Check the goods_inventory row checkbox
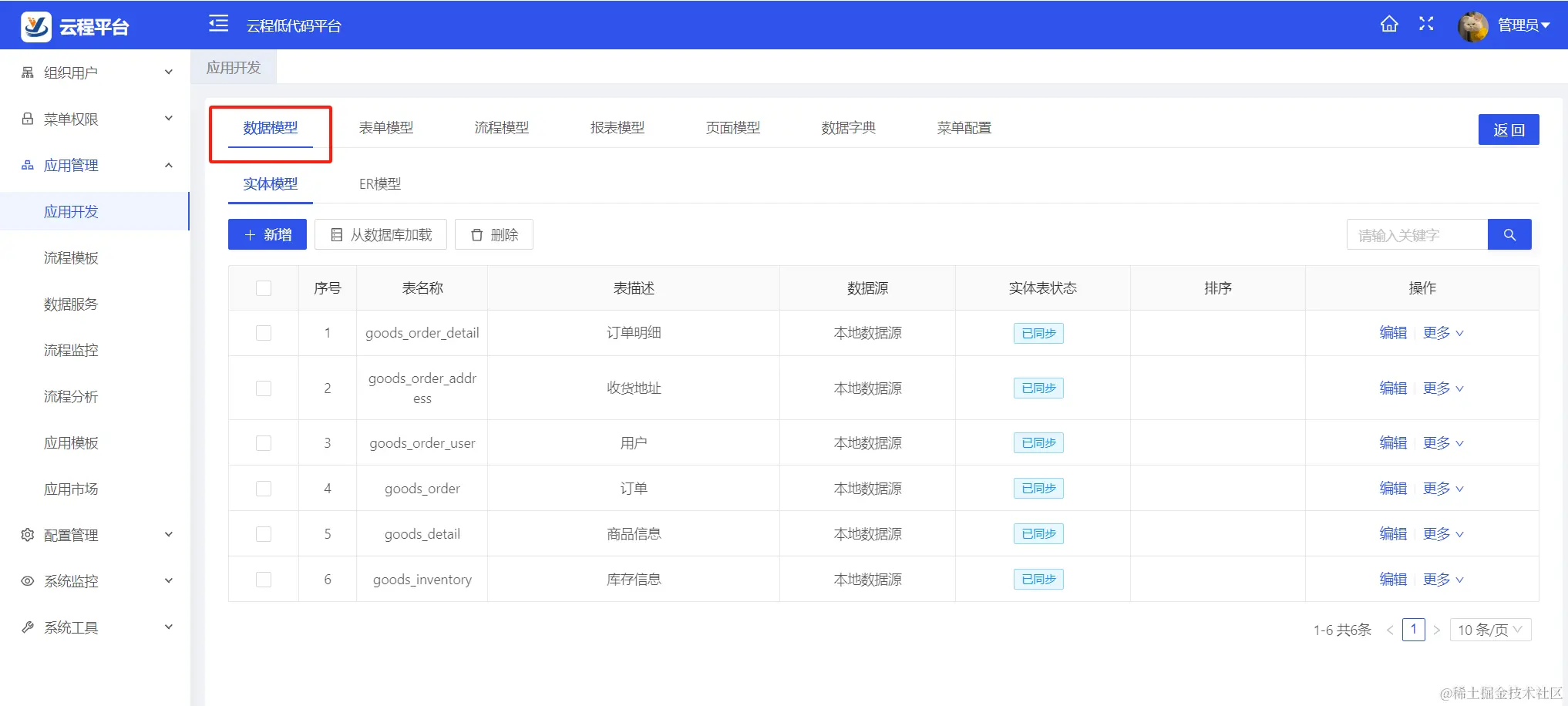The height and width of the screenshot is (706, 1568). (x=264, y=580)
